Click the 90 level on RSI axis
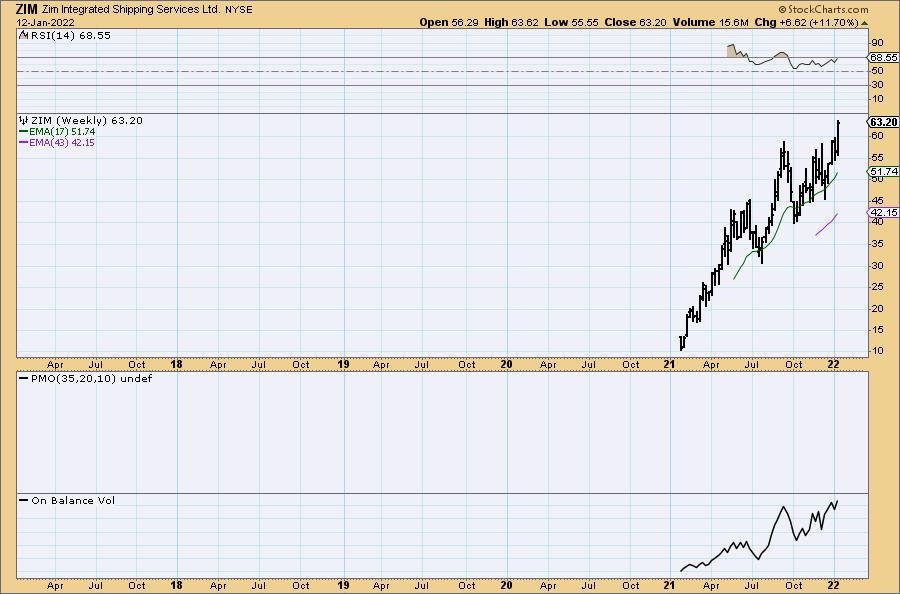 (x=877, y=42)
